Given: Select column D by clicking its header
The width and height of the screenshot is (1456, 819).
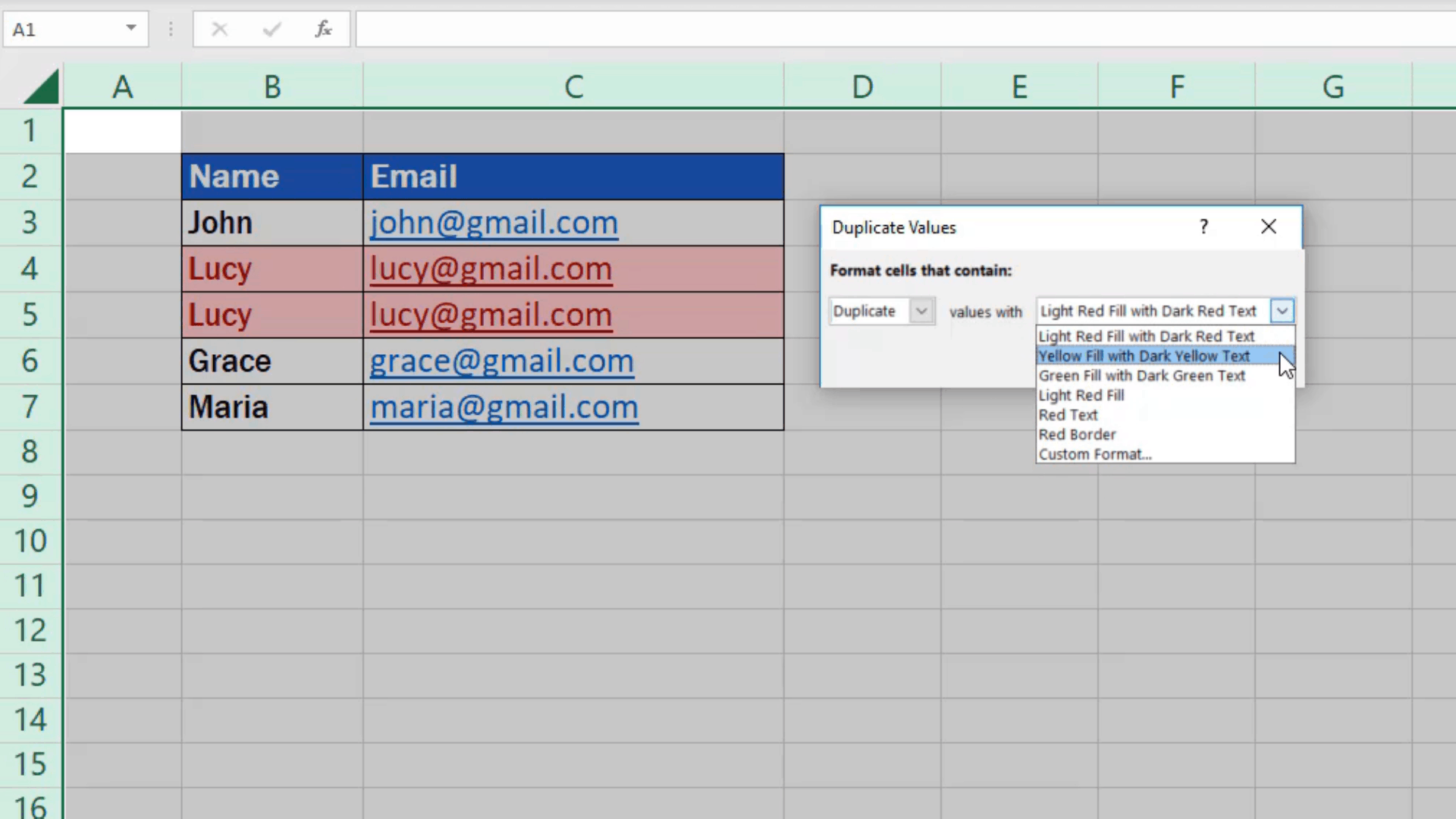Looking at the screenshot, I should (x=862, y=86).
